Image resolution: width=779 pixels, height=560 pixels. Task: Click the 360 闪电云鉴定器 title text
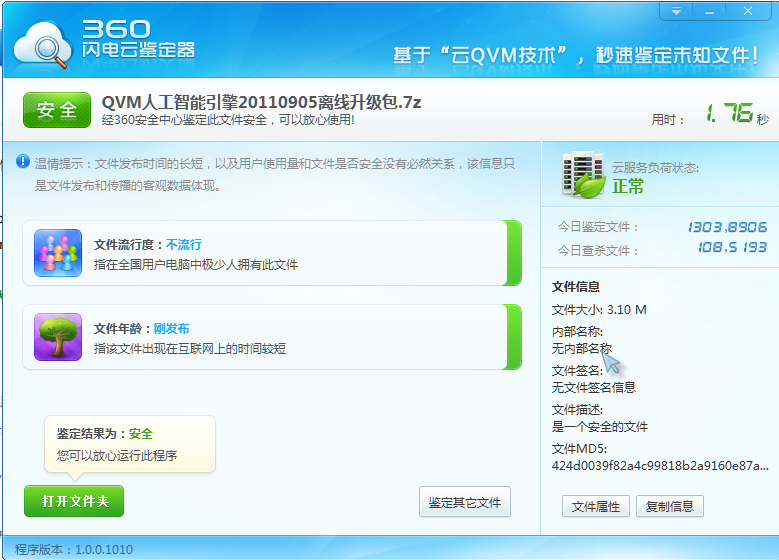tap(139, 39)
